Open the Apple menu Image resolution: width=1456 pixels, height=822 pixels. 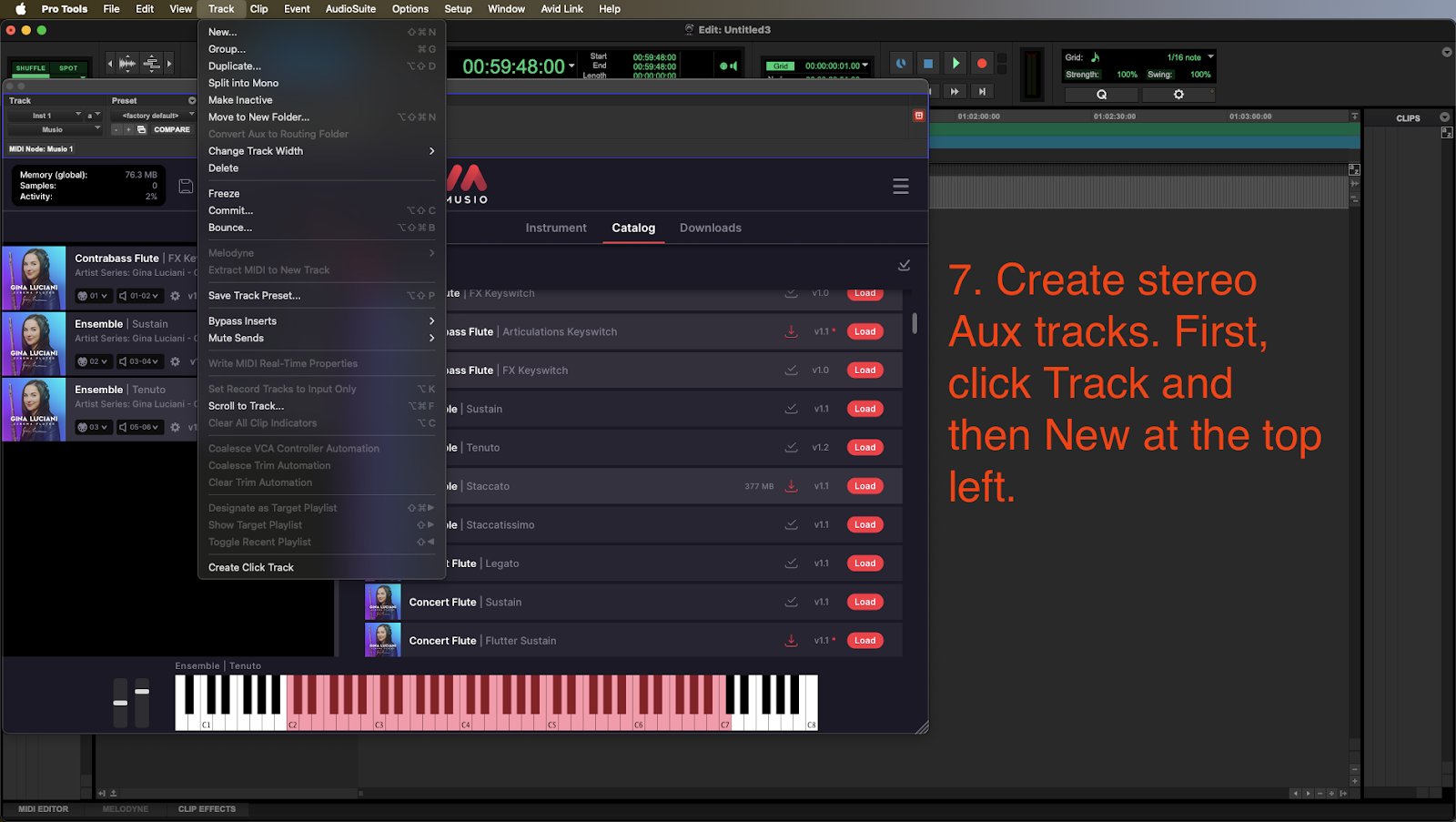[x=20, y=9]
